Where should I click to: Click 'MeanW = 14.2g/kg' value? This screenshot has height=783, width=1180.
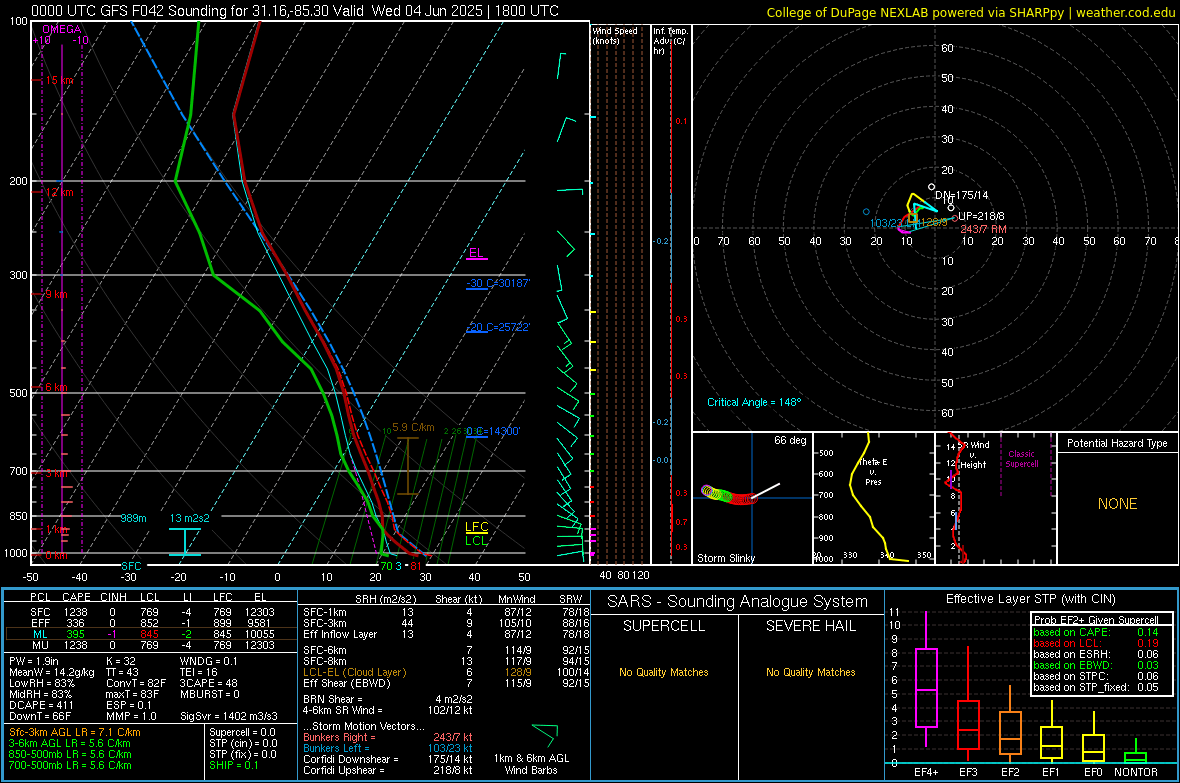coord(52,672)
